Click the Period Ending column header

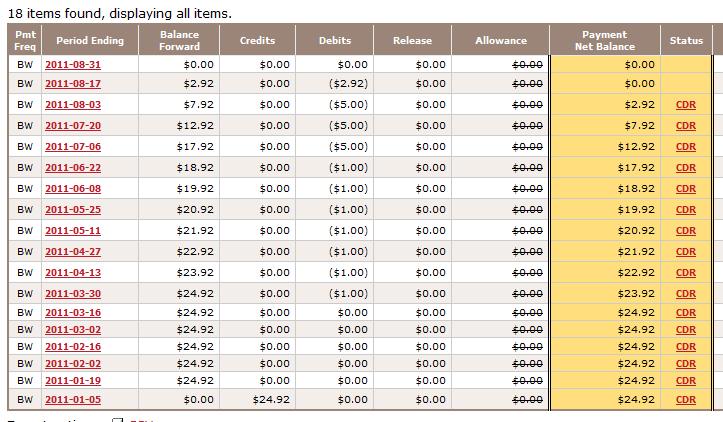[x=90, y=41]
